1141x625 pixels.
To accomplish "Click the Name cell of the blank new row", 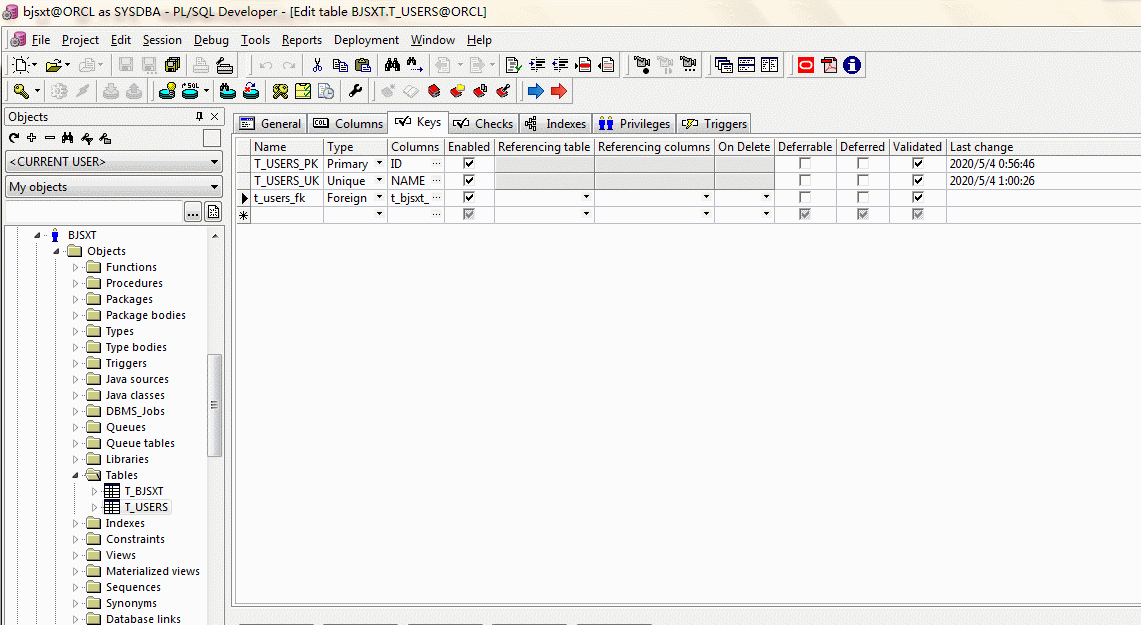I will (287, 214).
